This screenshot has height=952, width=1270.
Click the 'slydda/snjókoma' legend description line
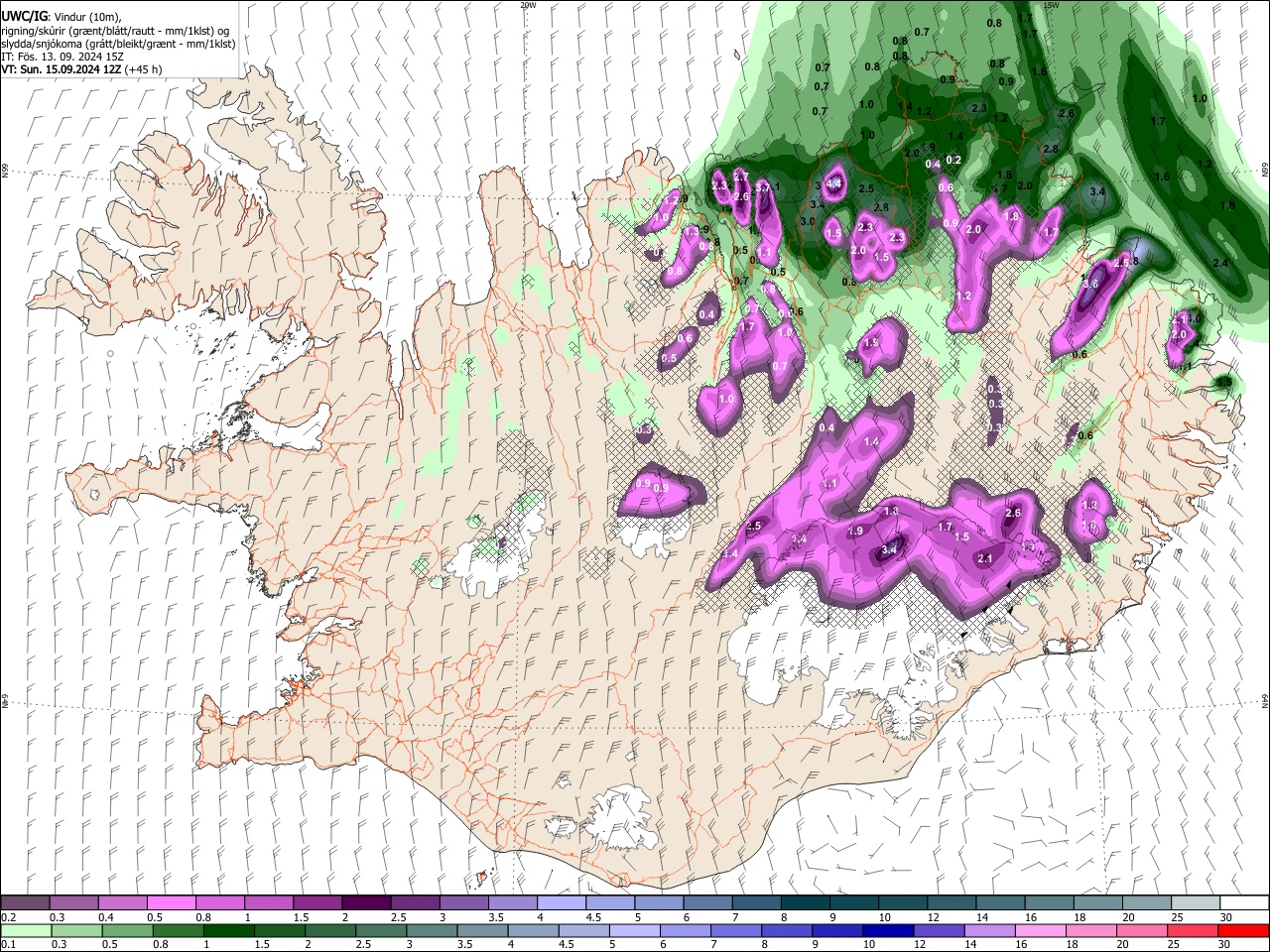coord(118,44)
